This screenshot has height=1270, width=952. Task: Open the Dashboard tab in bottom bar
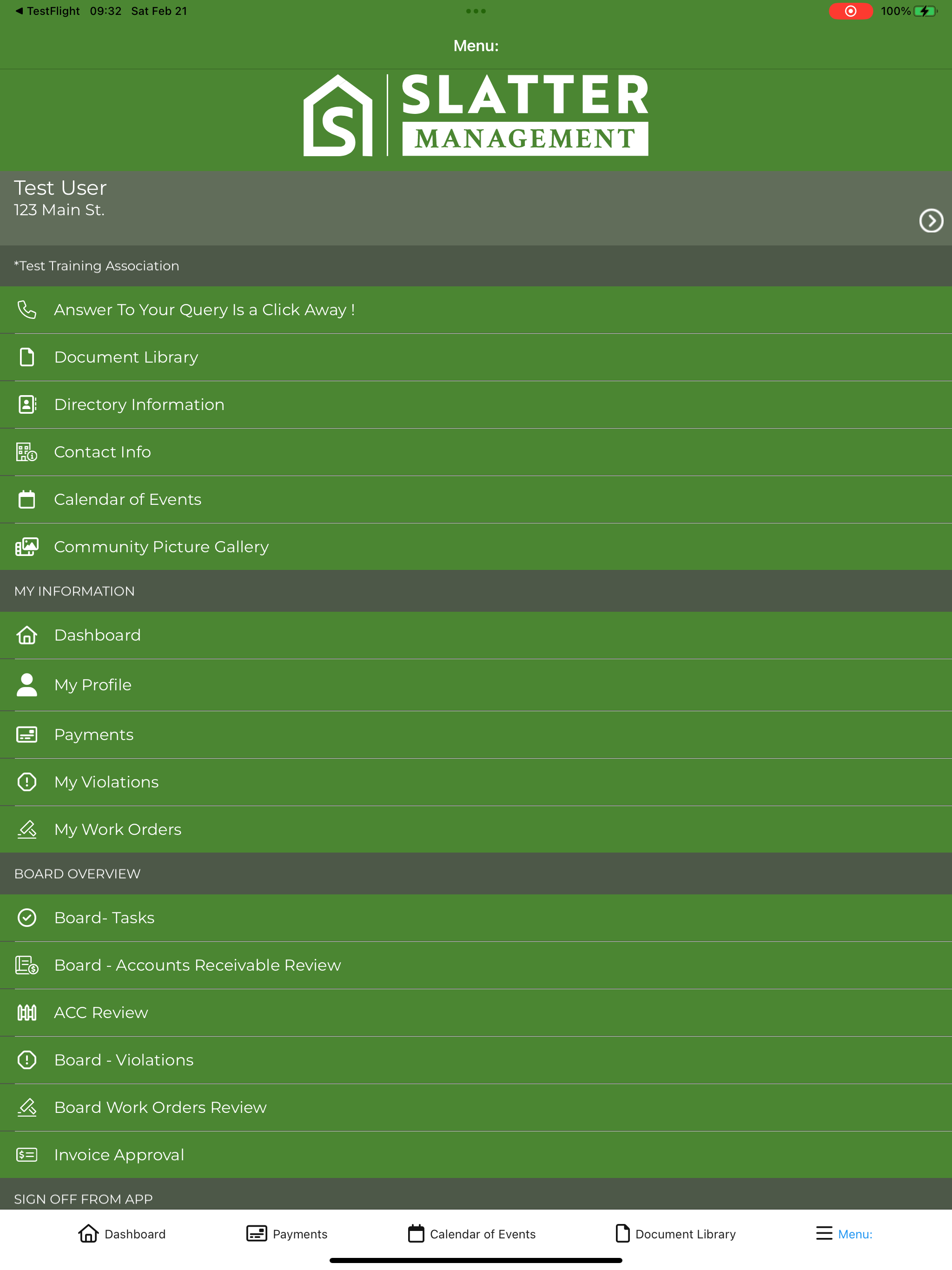(122, 1234)
